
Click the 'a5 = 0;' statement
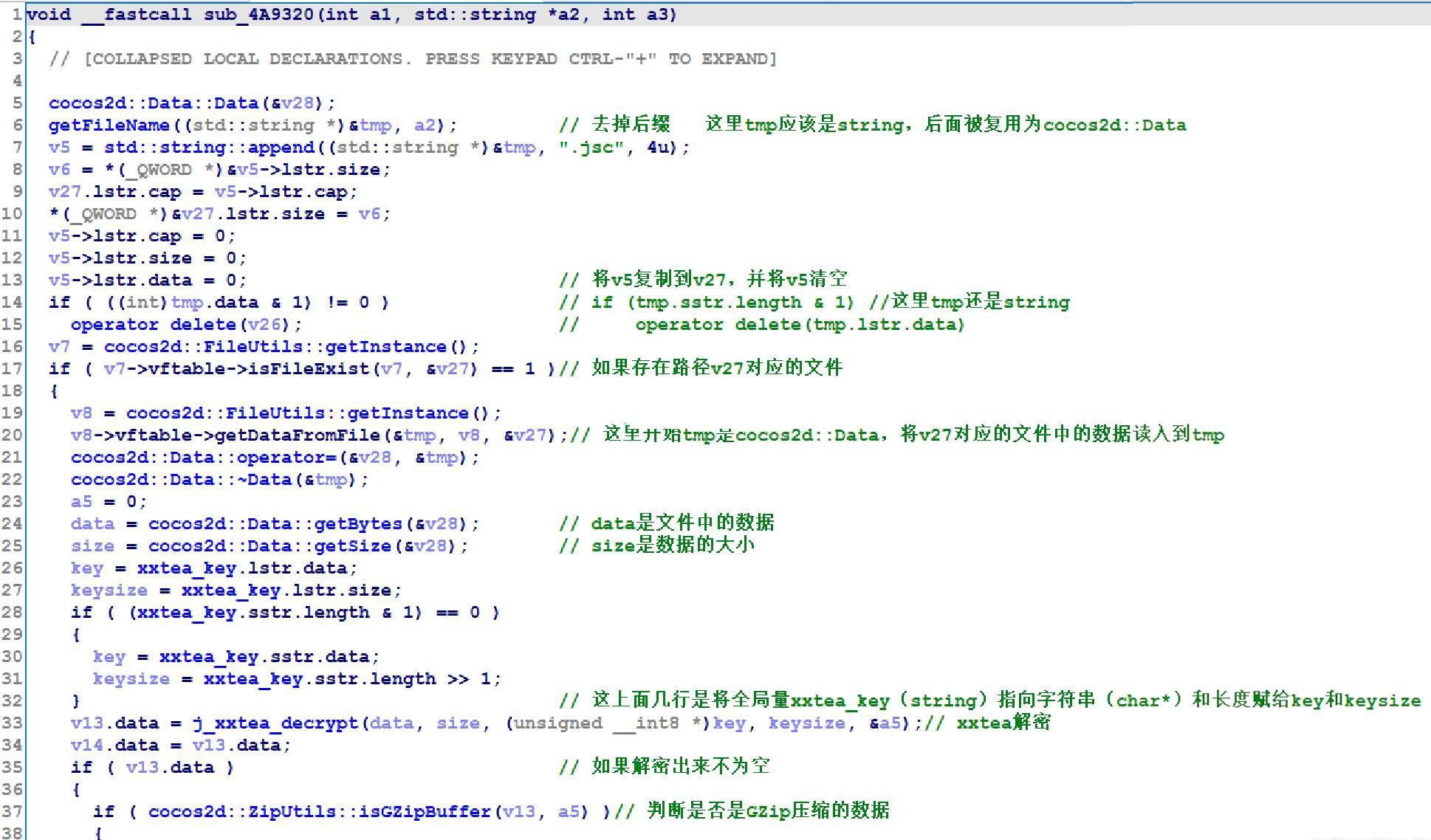coord(109,502)
